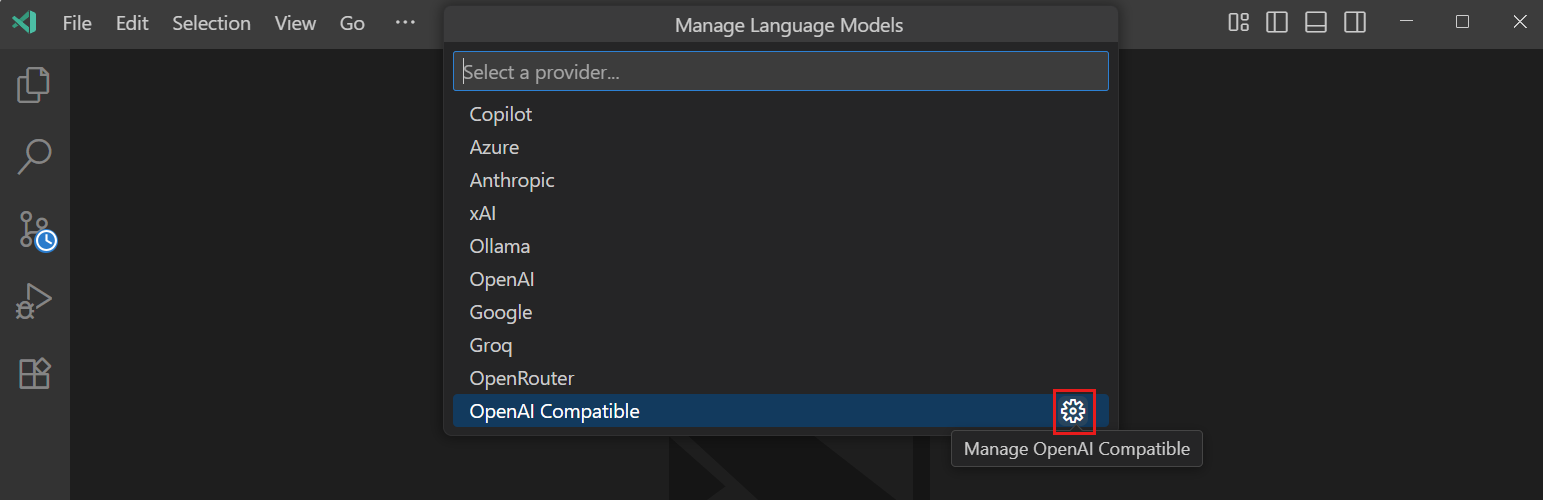Toggle the Primary Side Bar
The height and width of the screenshot is (500, 1543).
[x=1277, y=22]
